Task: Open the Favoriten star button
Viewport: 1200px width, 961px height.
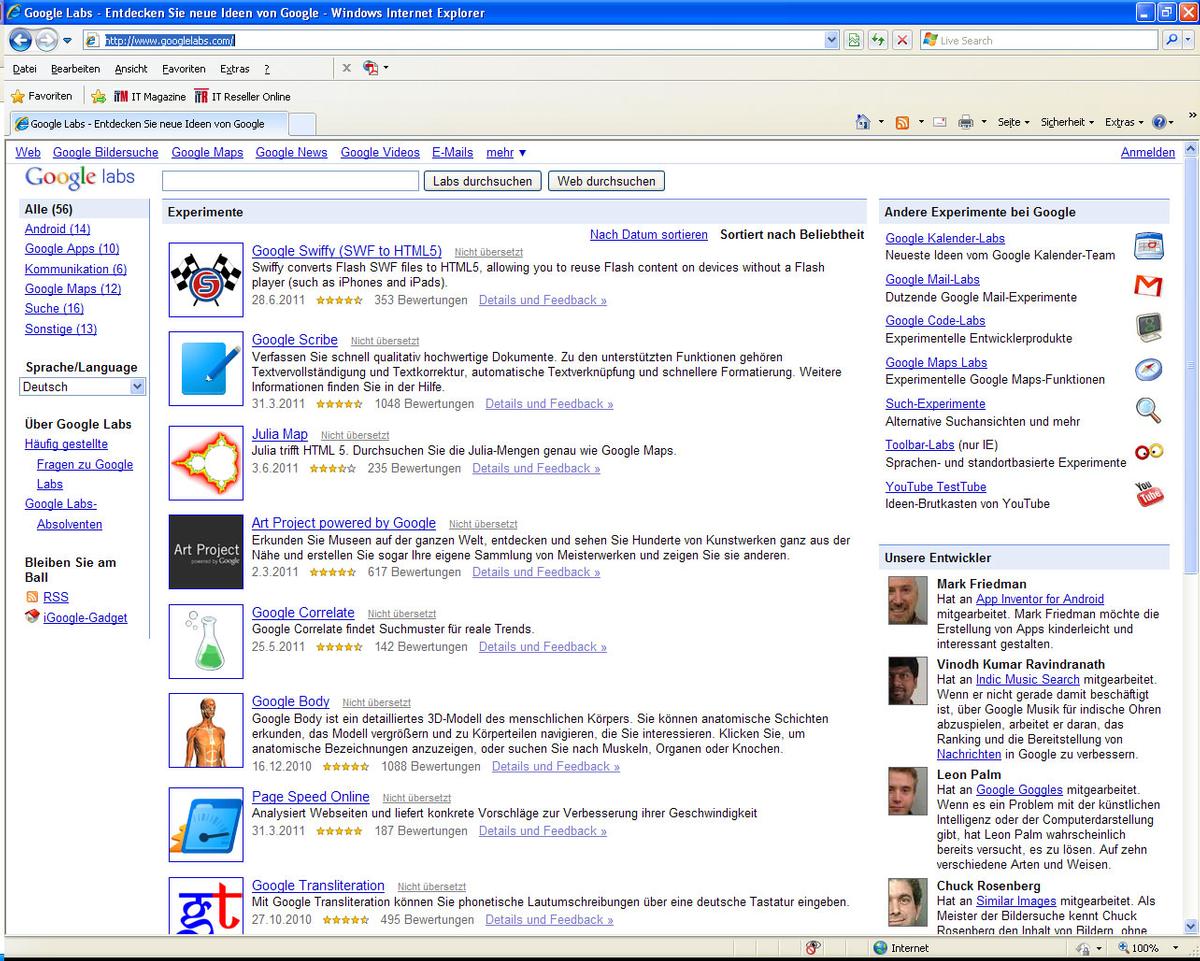Action: pyautogui.click(x=41, y=96)
